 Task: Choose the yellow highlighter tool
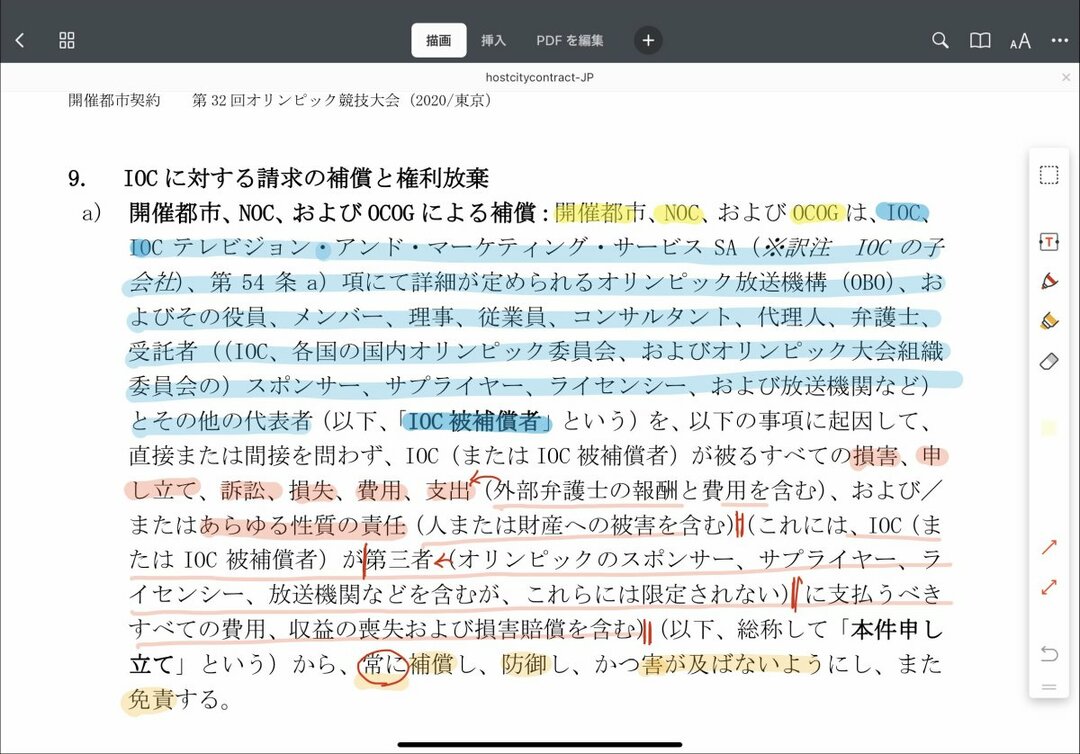(x=1049, y=321)
